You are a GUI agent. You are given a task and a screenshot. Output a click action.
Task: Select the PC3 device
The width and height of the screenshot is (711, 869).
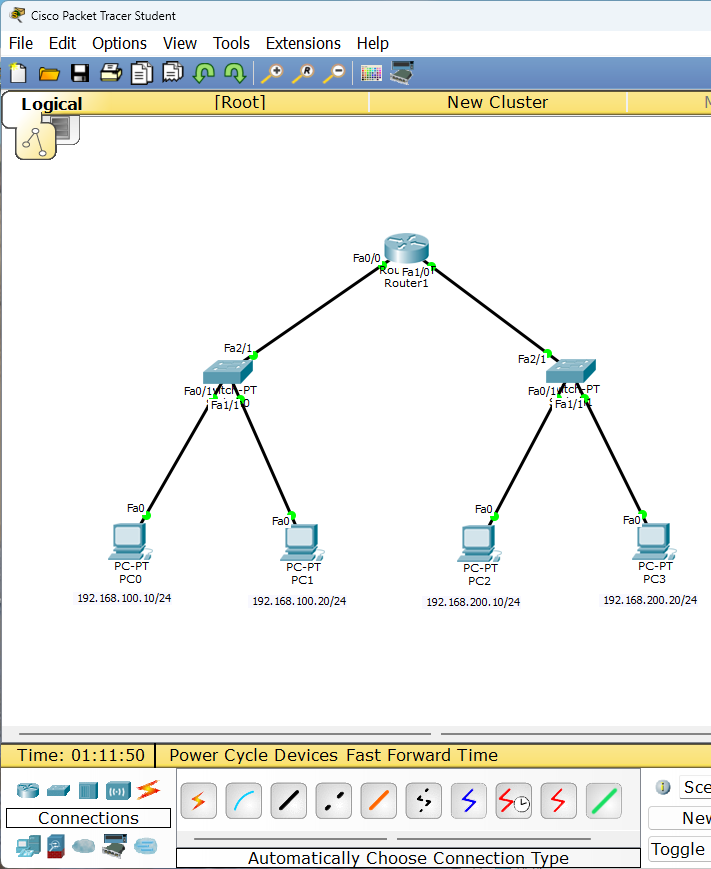654,541
